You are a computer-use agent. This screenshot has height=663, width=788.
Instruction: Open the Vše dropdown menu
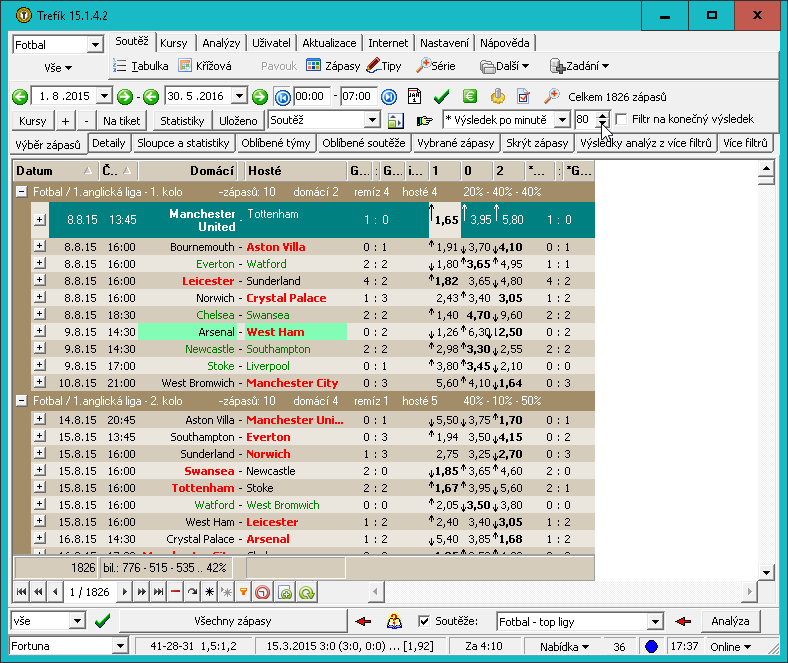pos(58,67)
